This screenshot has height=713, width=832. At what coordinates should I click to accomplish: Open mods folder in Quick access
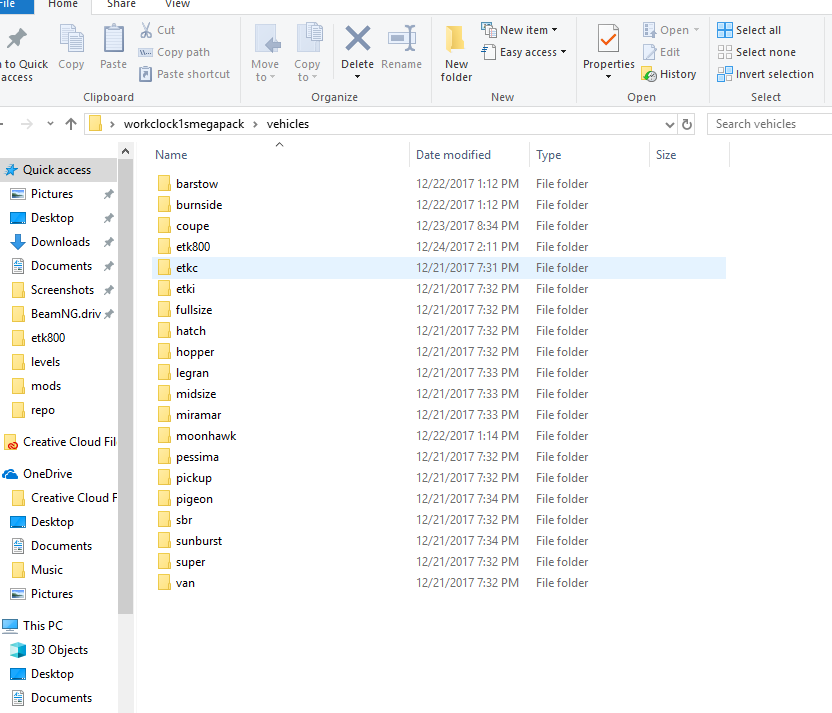(36, 386)
